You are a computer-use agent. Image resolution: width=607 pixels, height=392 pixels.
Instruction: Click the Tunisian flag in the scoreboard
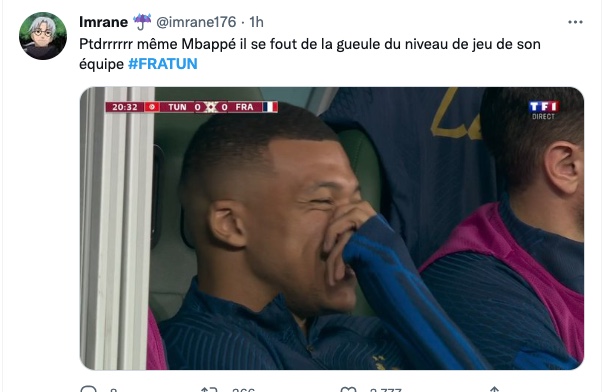coord(152,107)
